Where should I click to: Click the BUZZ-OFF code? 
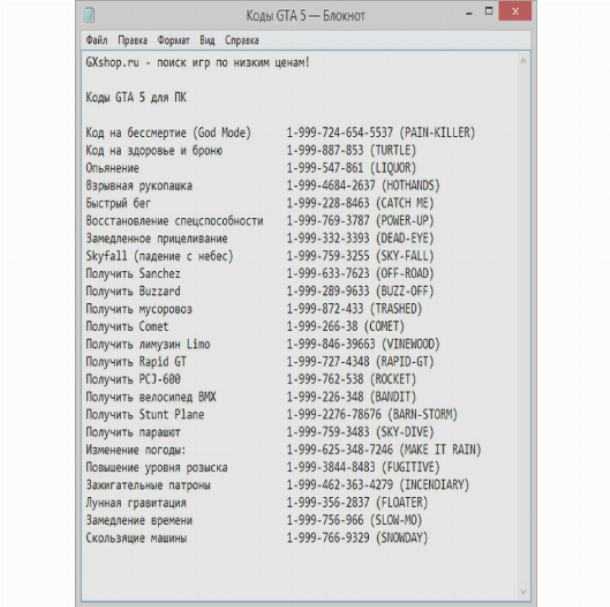coord(360,291)
